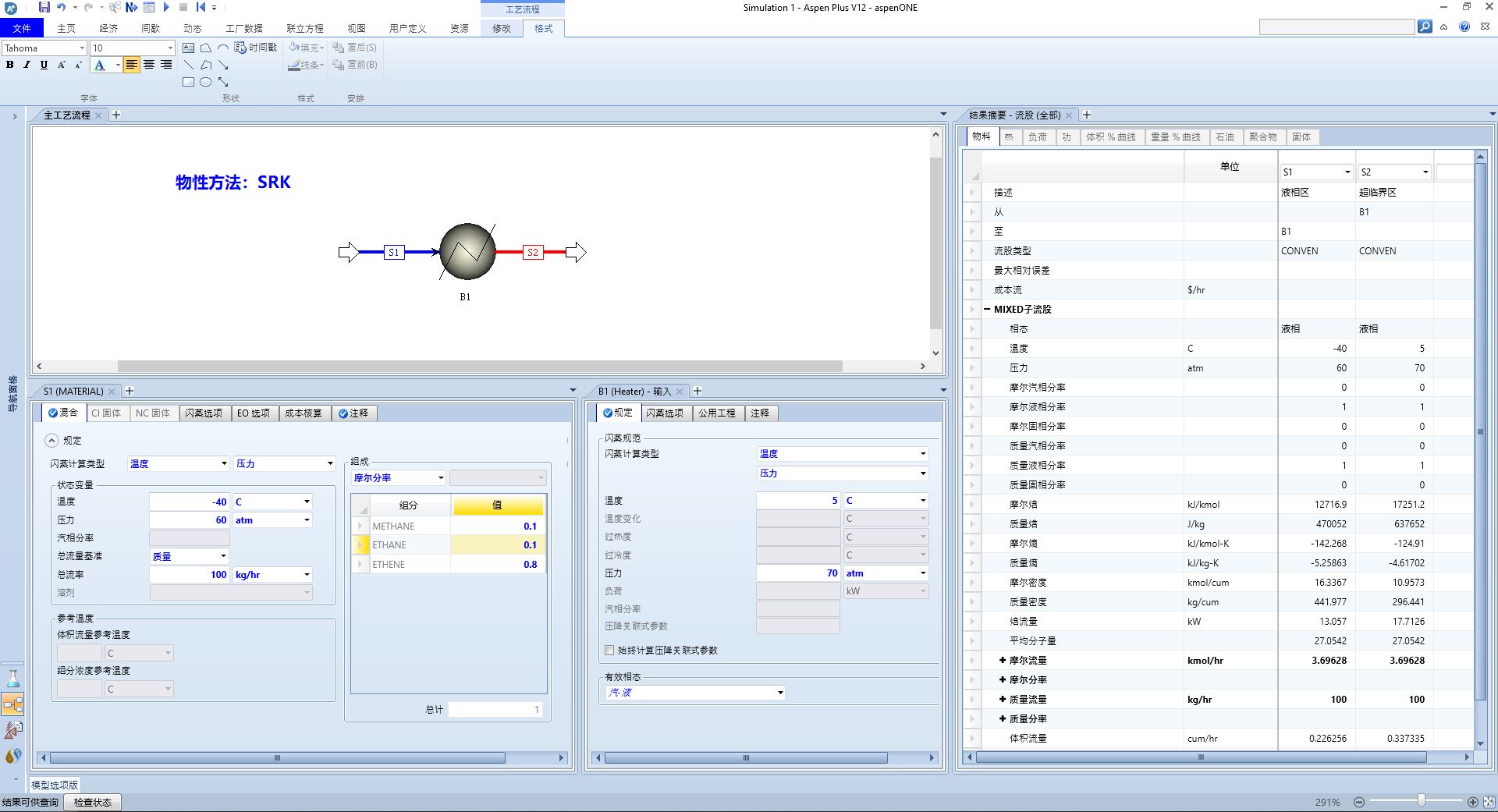
Task: Stop the simulation run with the square icon
Action: pos(183,7)
